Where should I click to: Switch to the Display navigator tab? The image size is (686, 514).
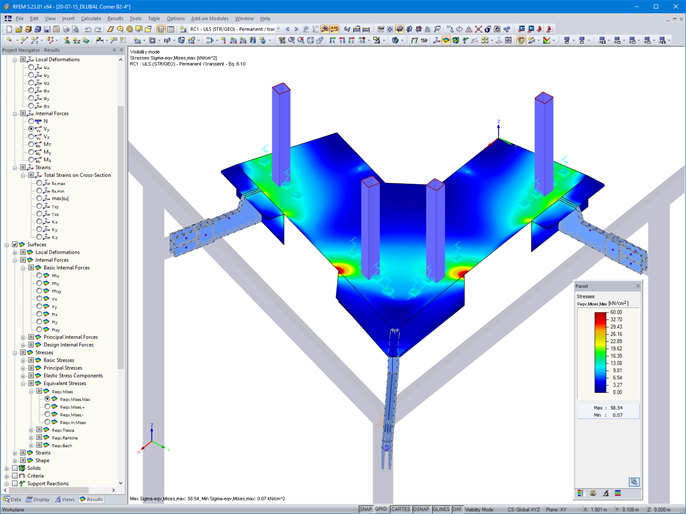[x=38, y=499]
